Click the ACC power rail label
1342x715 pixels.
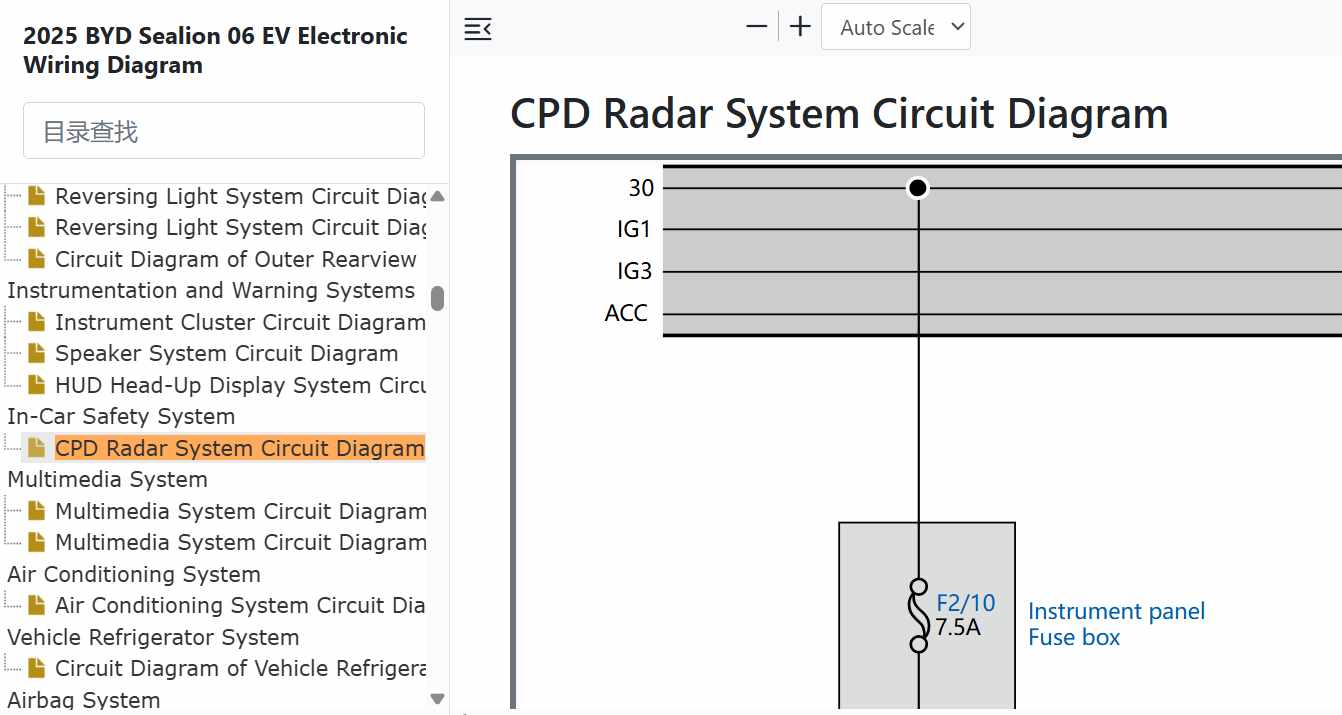coord(626,314)
